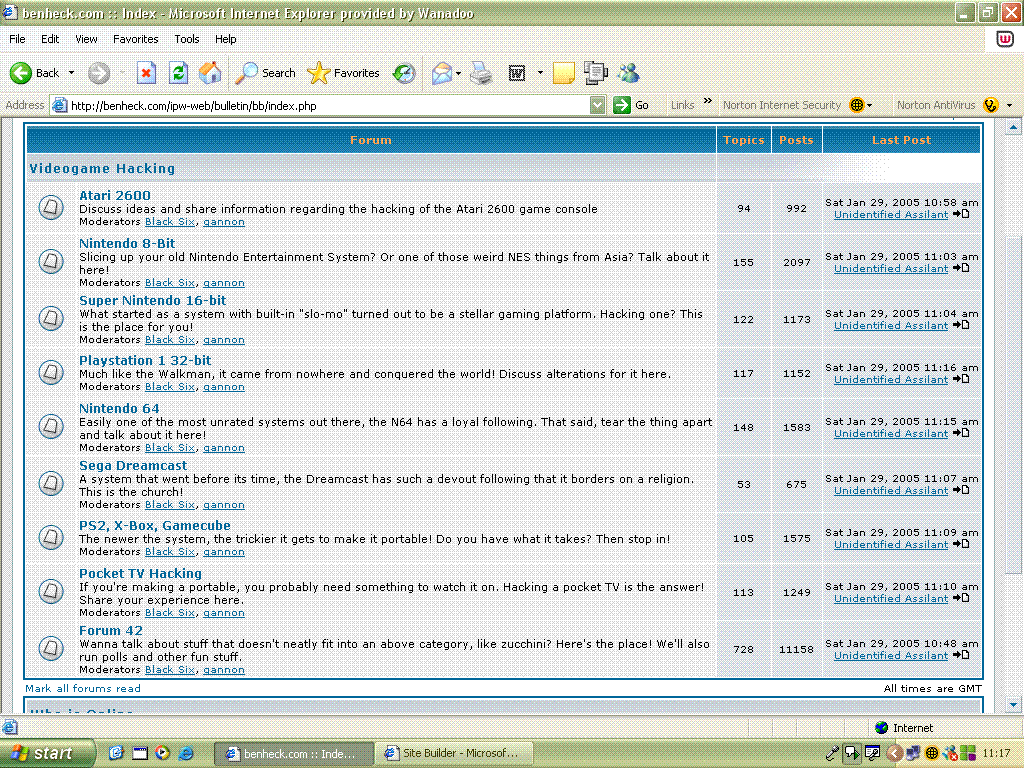Open the Mail button dropdown arrow
Image resolution: width=1024 pixels, height=768 pixels.
coord(458,73)
